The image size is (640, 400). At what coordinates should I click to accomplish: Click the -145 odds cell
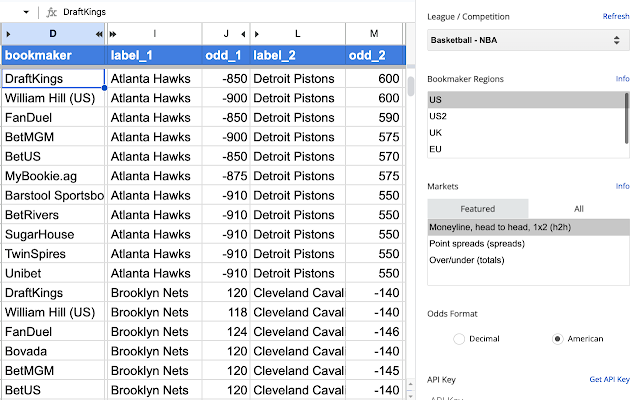pyautogui.click(x=374, y=371)
